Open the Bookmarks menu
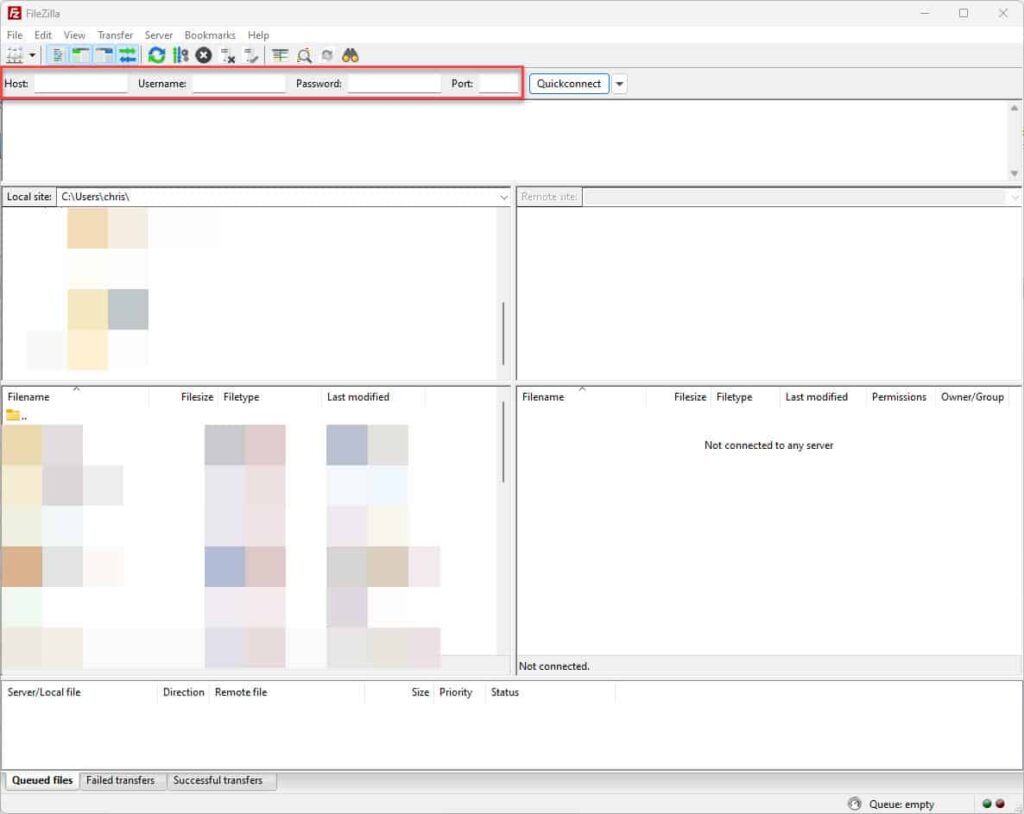This screenshot has width=1024, height=814. click(x=210, y=35)
